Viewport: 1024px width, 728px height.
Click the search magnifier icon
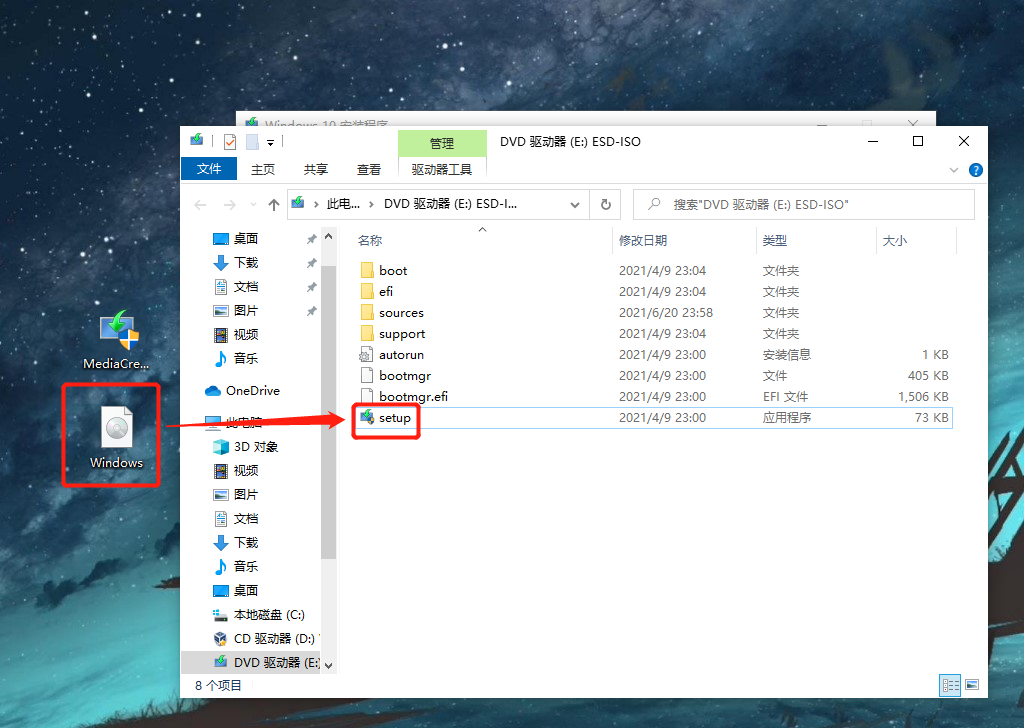pyautogui.click(x=654, y=204)
